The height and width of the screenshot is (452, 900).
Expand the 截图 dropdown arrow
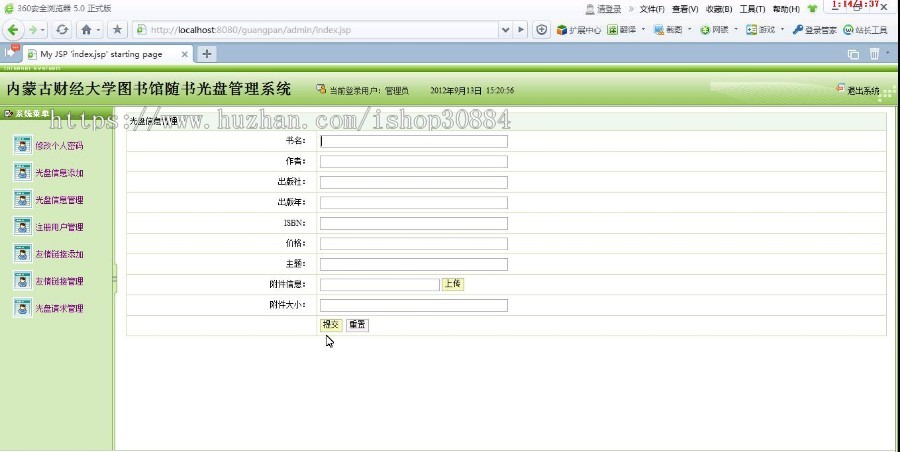tap(689, 29)
